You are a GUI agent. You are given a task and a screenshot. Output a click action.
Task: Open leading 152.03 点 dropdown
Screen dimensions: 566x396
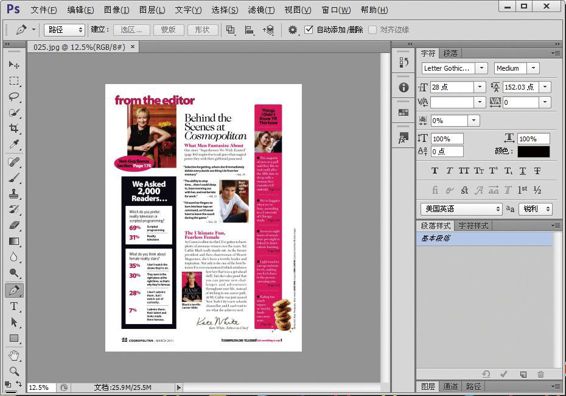tap(545, 87)
